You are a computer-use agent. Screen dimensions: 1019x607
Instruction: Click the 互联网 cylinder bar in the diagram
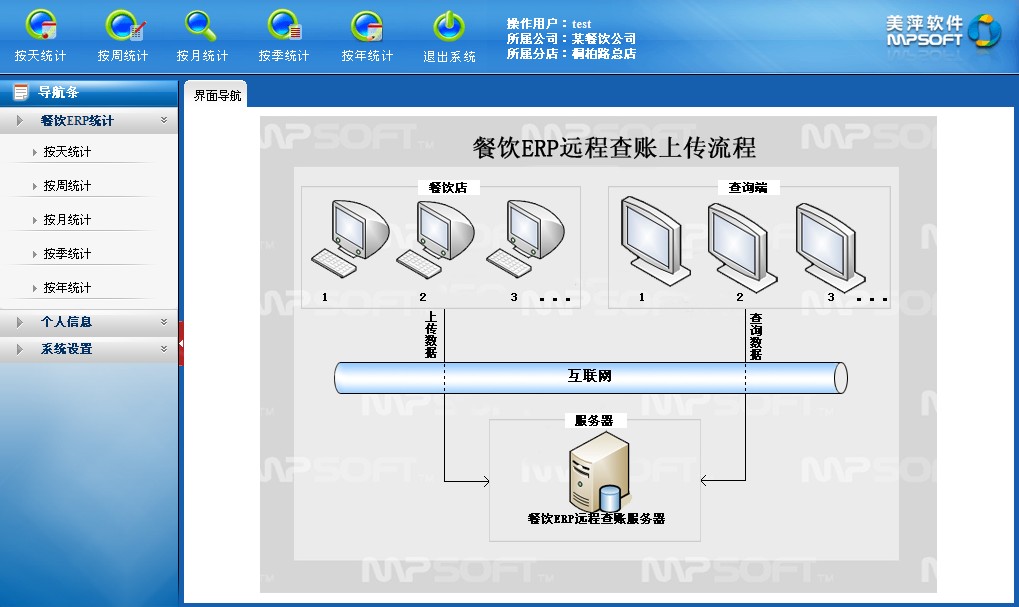[590, 377]
